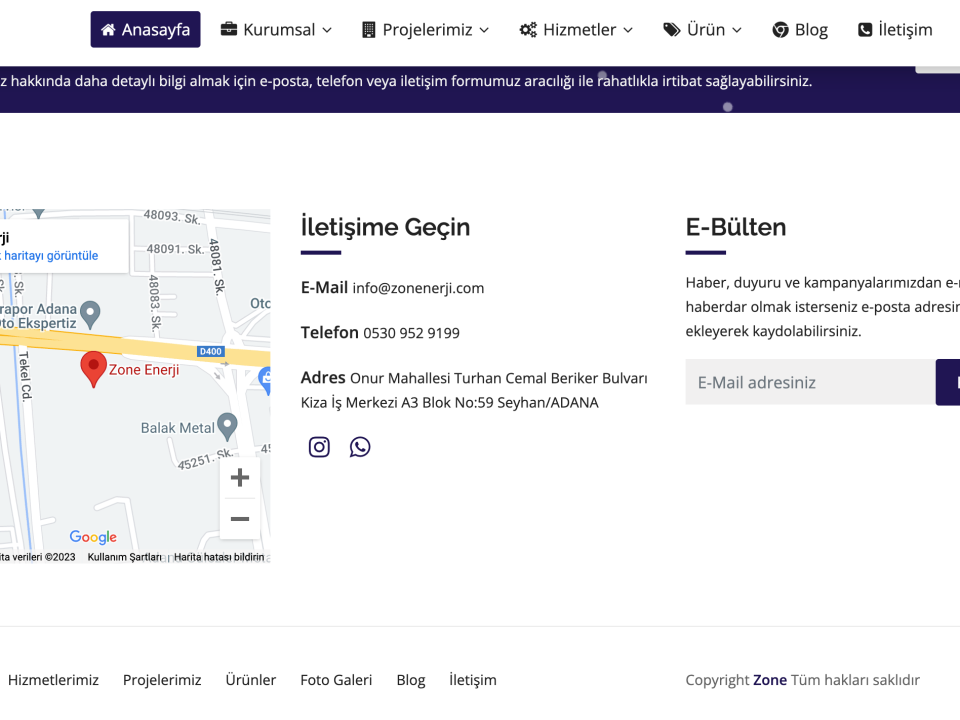Click the chrome-style icon beside Blog
The image size is (960, 720).
click(x=781, y=29)
